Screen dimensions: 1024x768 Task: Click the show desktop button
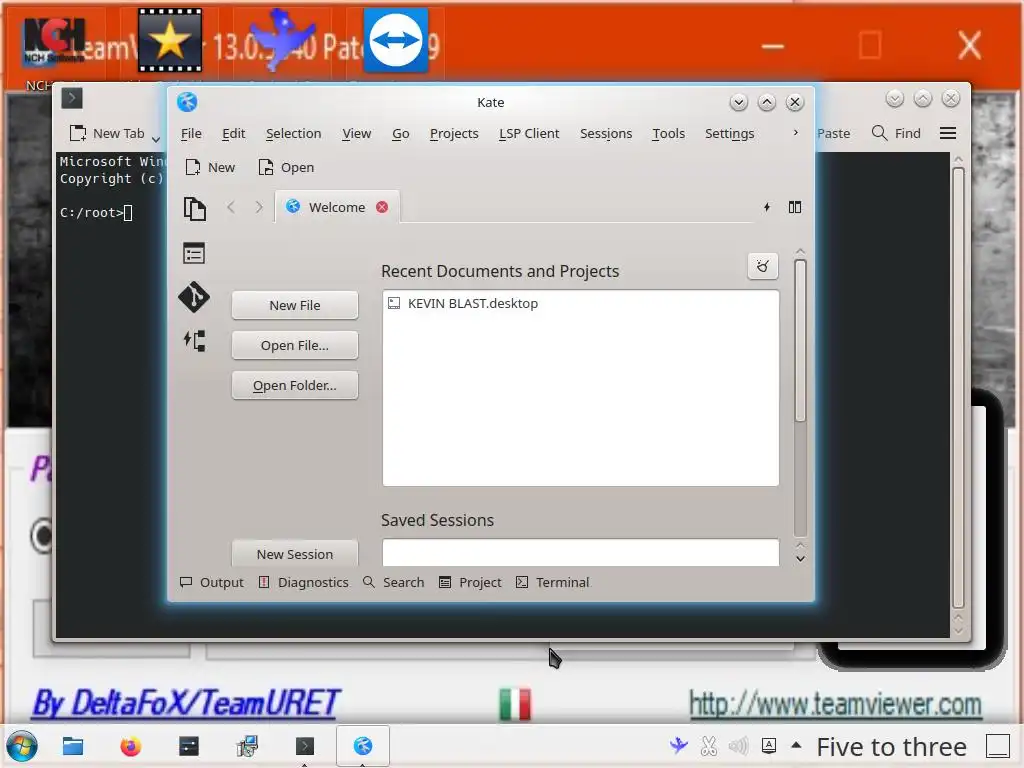tap(997, 746)
